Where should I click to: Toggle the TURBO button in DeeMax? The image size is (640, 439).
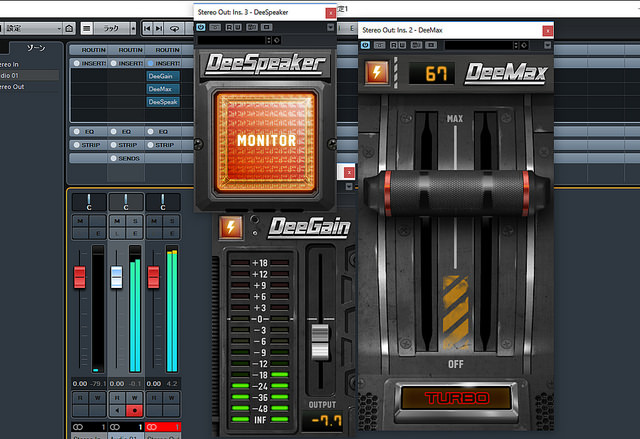pos(456,397)
